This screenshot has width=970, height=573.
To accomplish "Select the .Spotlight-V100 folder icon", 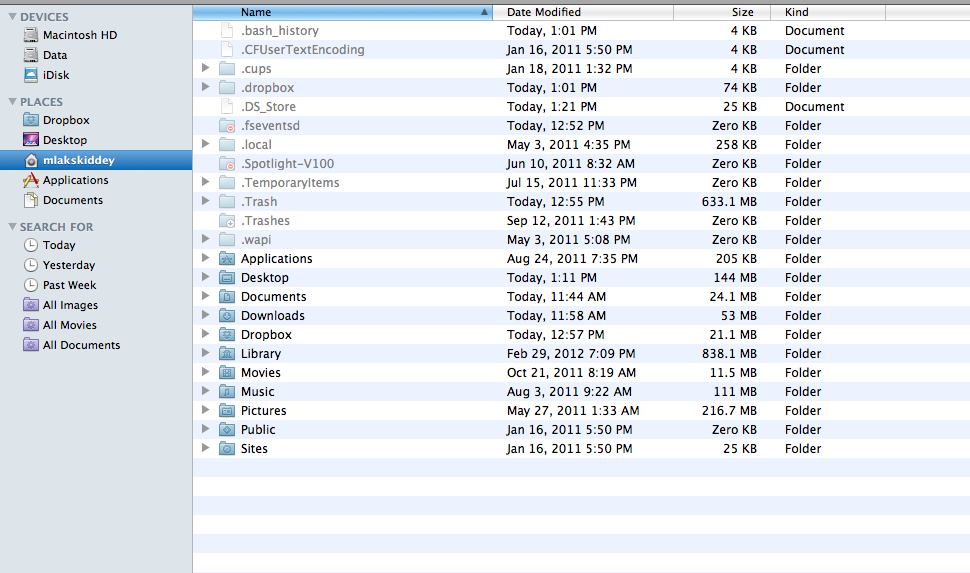I will pos(227,163).
